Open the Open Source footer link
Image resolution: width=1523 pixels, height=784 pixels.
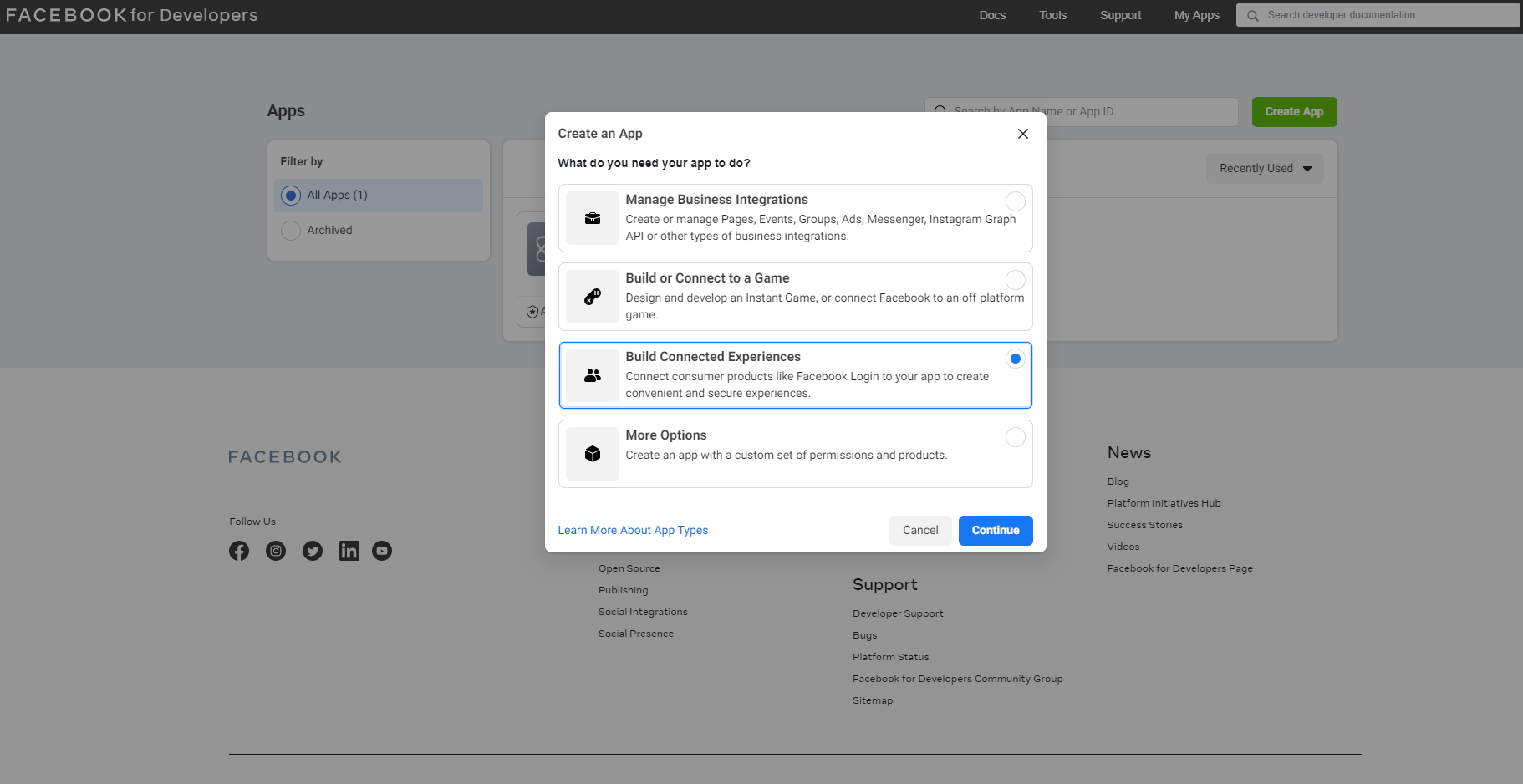629,568
